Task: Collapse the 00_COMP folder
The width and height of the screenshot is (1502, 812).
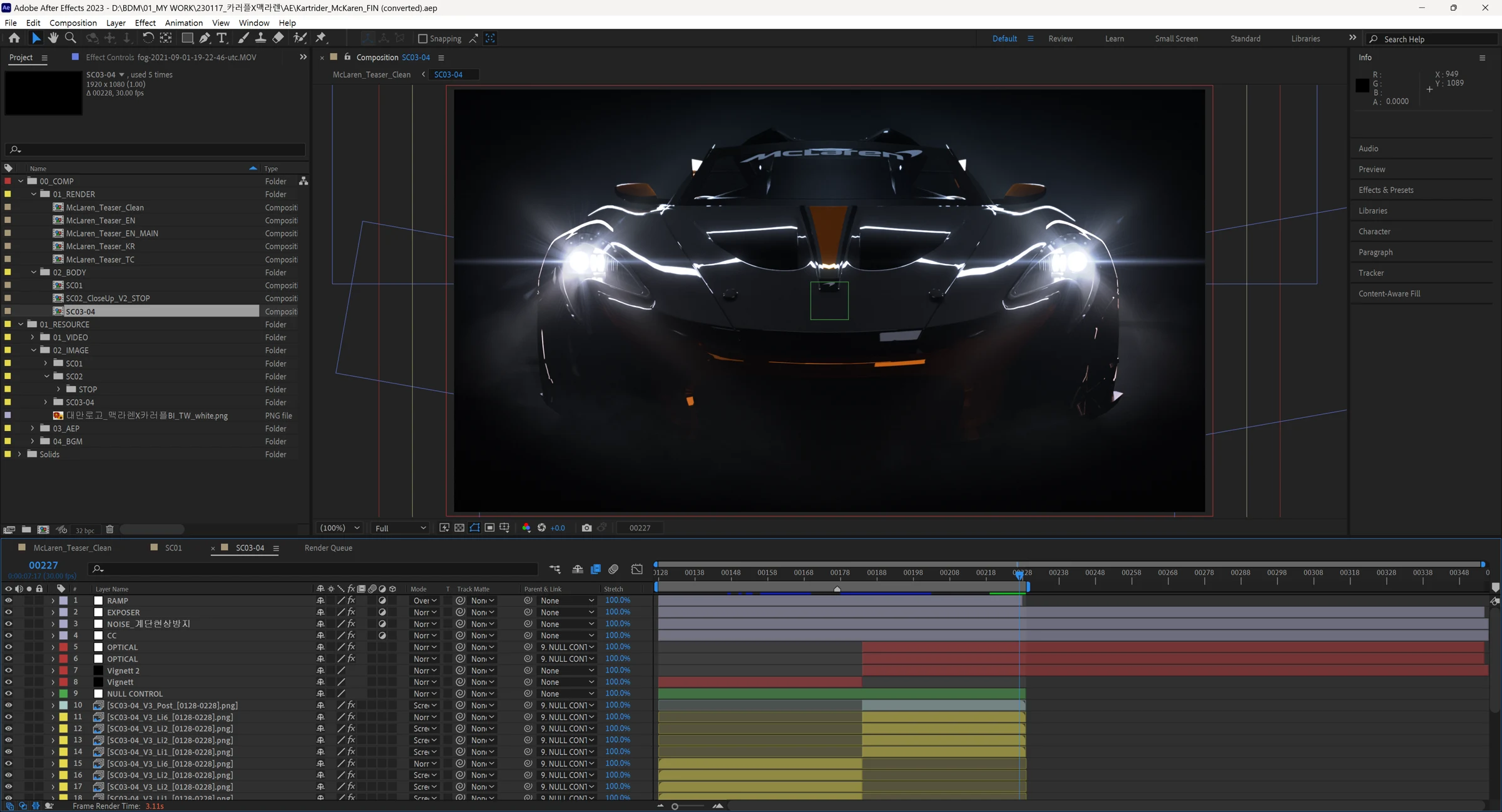Action: (x=21, y=181)
